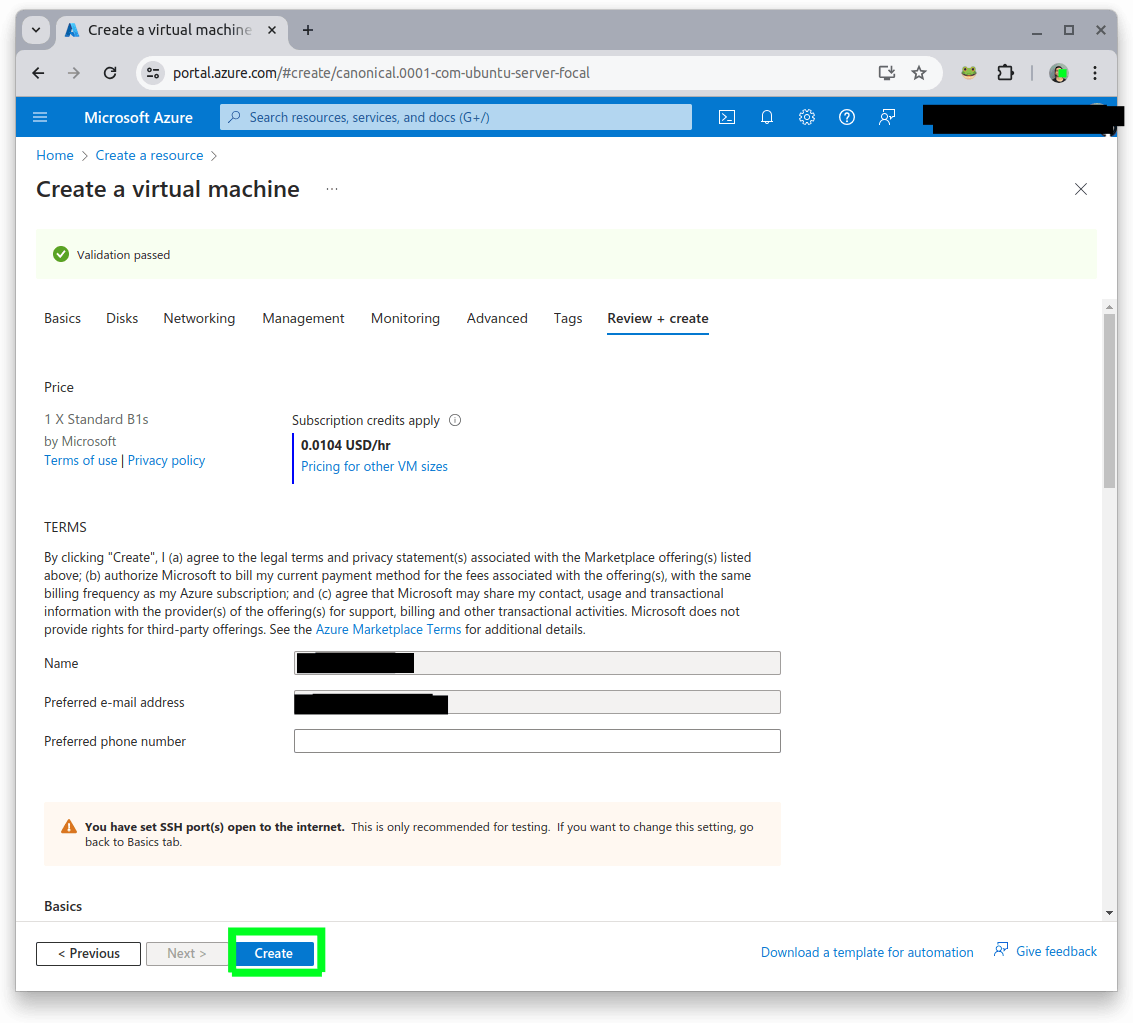Click the frog extension icon
Image resolution: width=1133 pixels, height=1023 pixels.
coord(968,72)
